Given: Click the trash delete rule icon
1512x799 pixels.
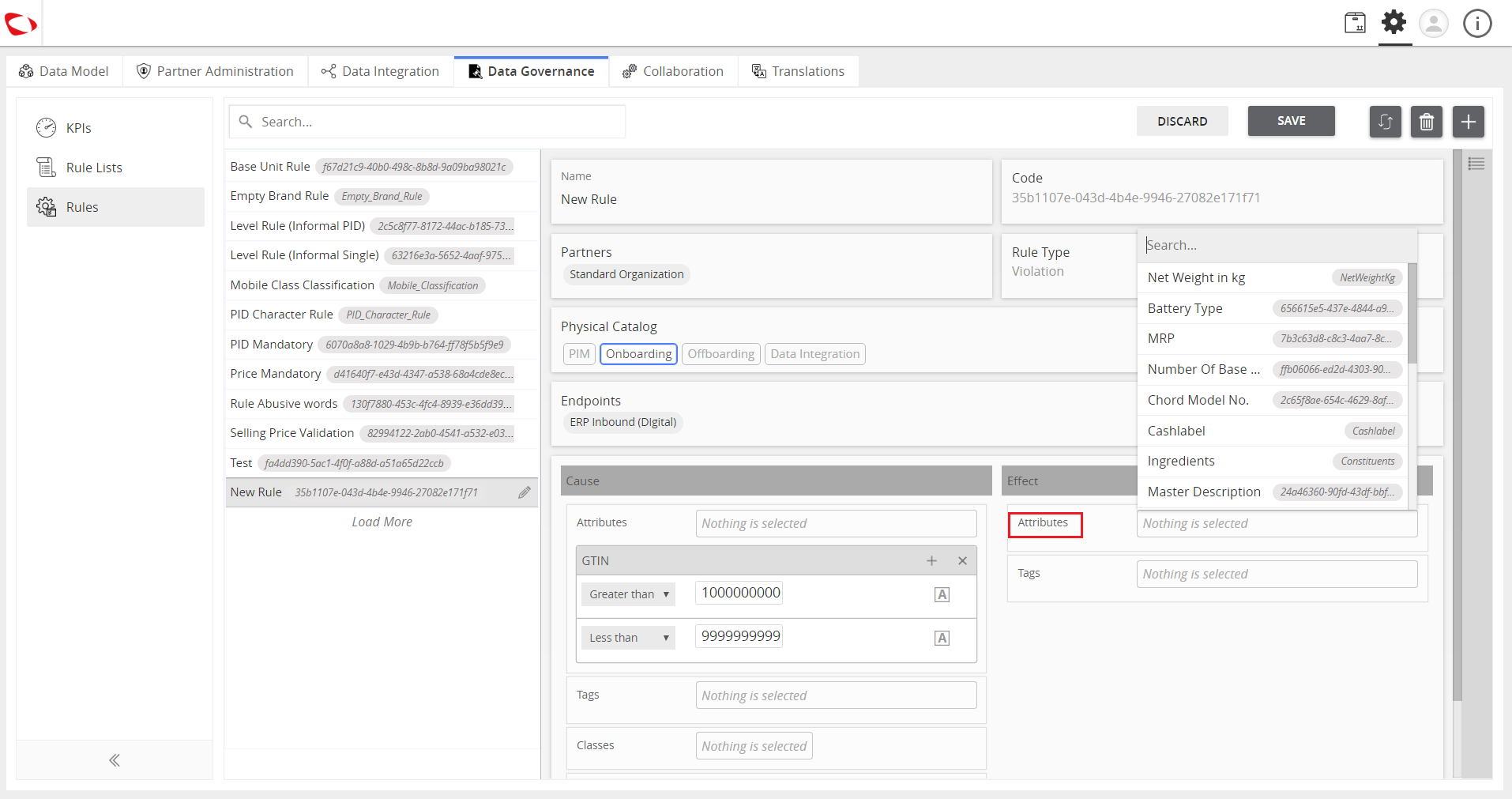Looking at the screenshot, I should pos(1427,122).
